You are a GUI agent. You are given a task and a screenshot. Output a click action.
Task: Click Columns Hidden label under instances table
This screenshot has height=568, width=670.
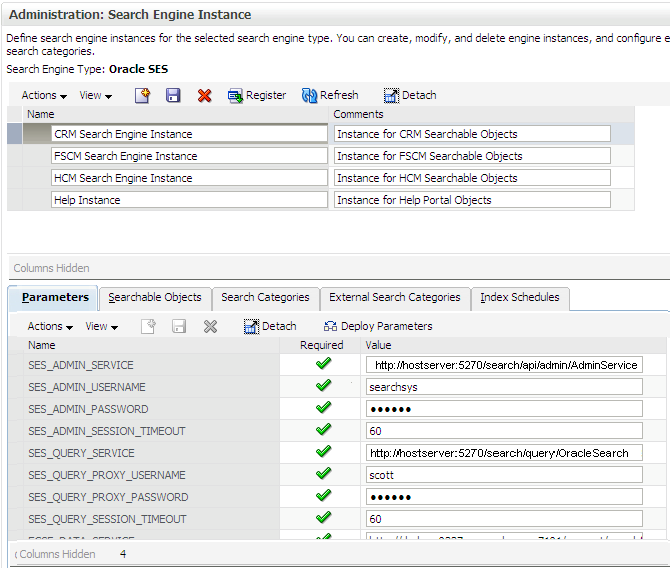click(x=51, y=268)
